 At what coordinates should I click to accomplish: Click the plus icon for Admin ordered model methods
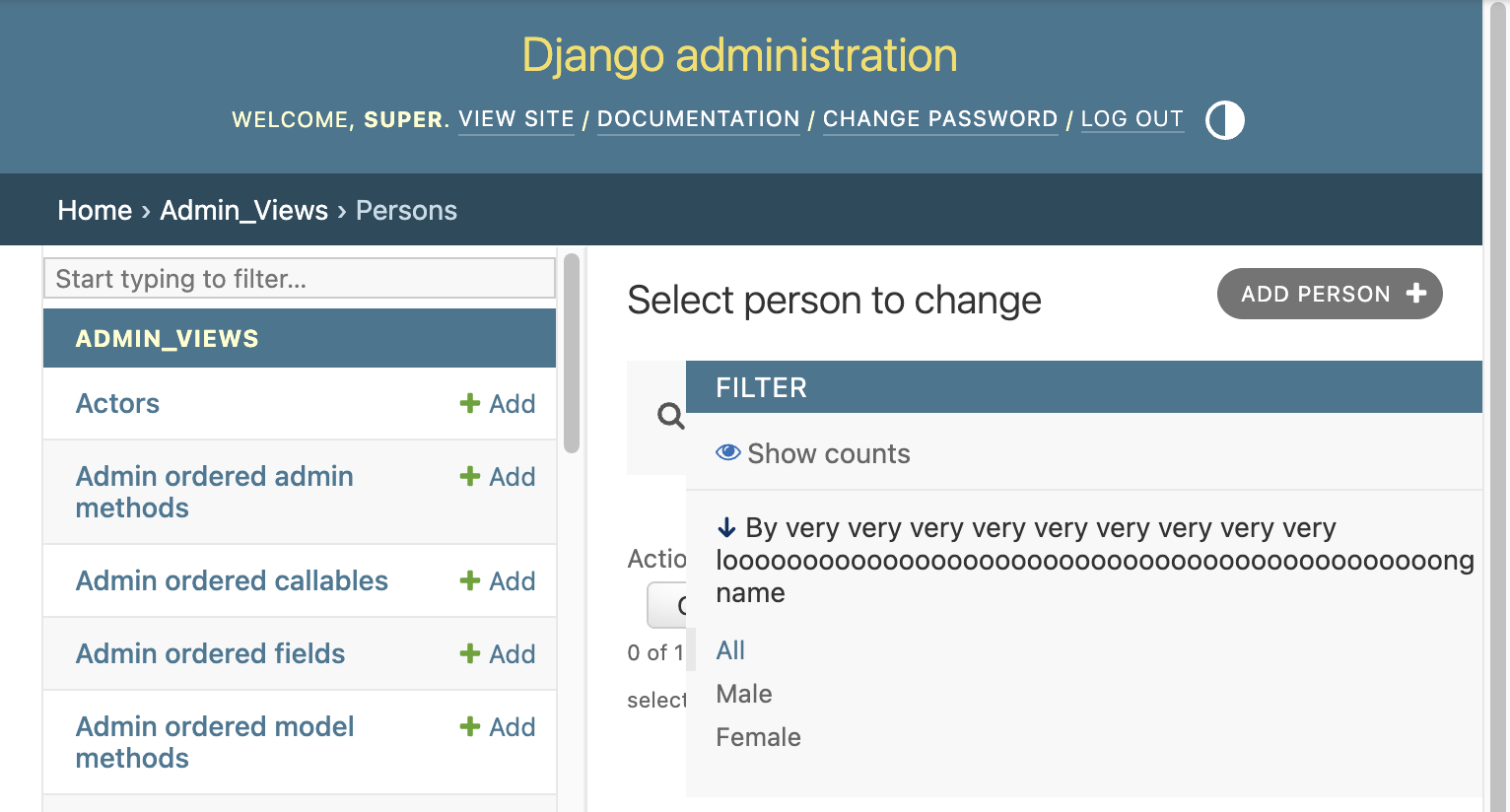pos(470,726)
